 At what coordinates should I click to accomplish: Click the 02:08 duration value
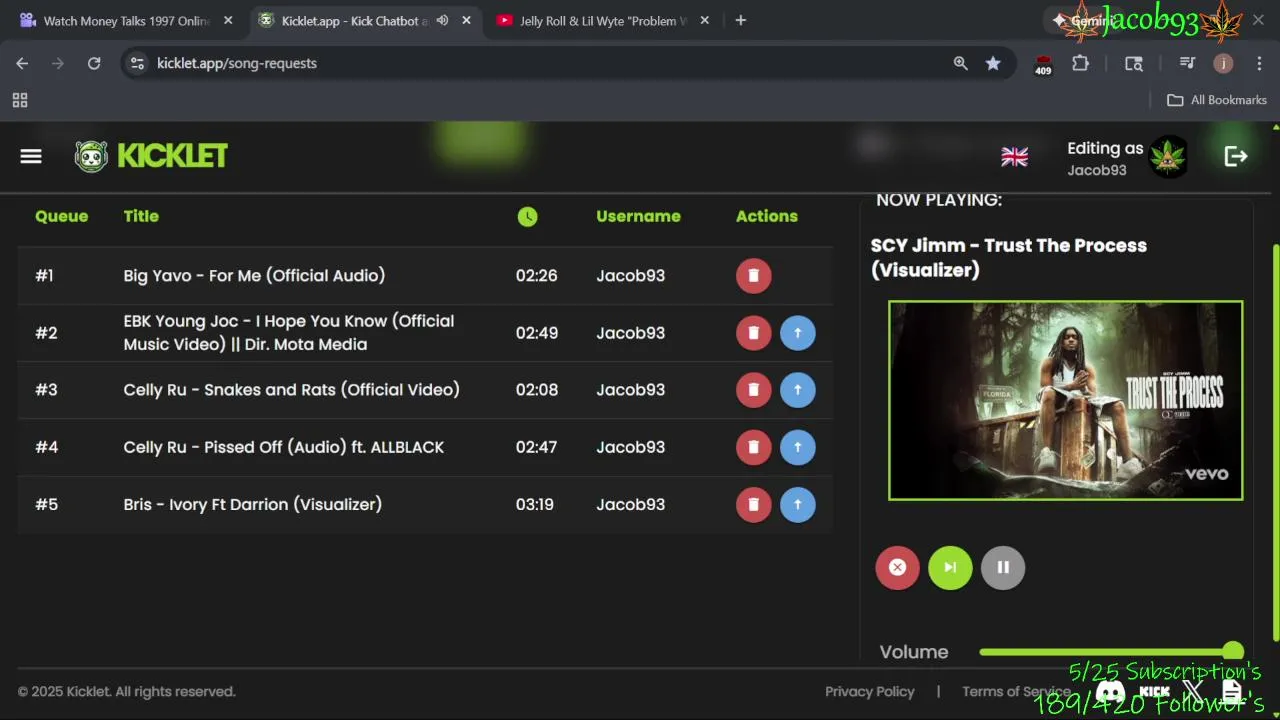coord(537,390)
